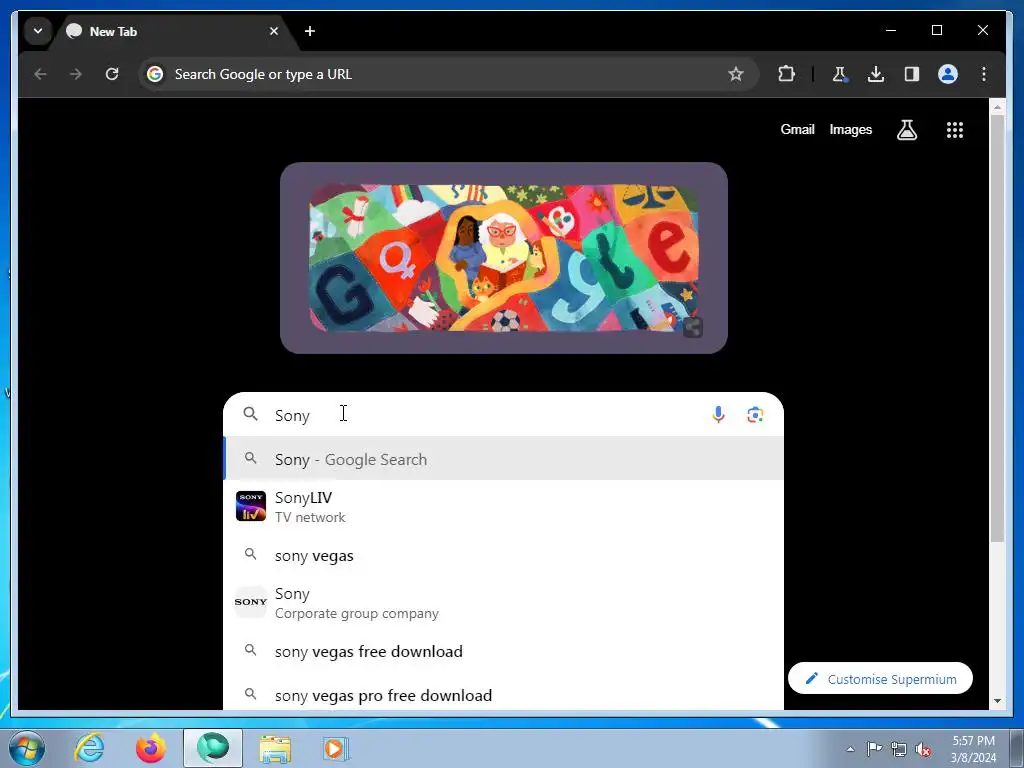Open the network tray icon
This screenshot has width=1024, height=768.
(899, 749)
